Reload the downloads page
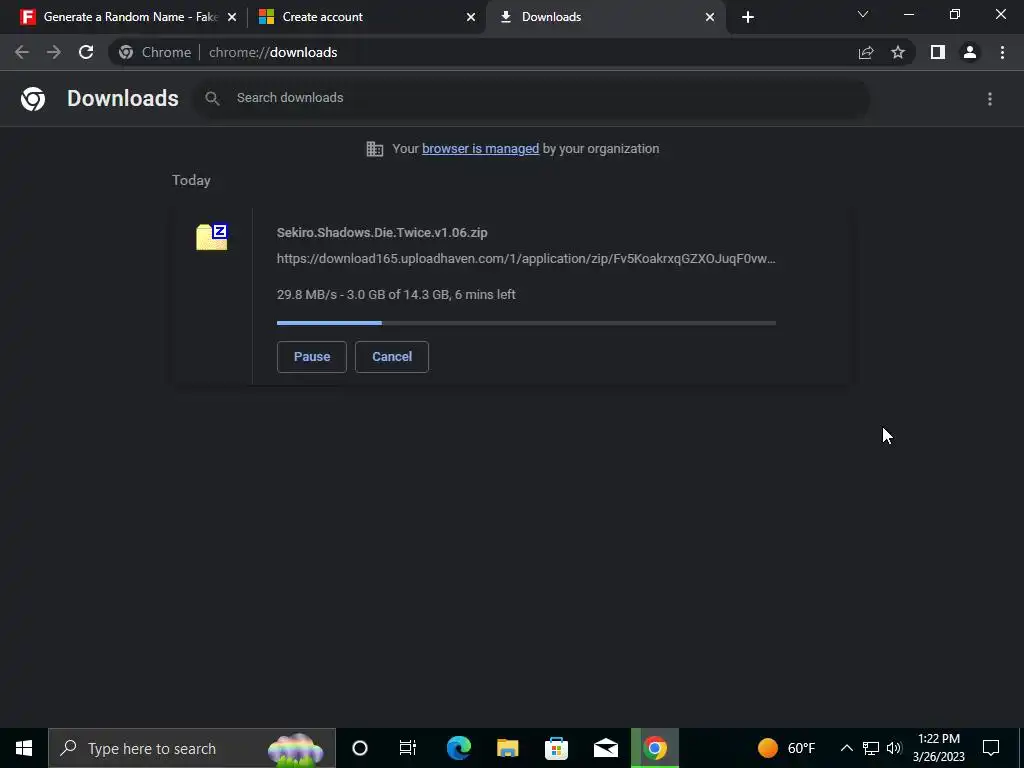The width and height of the screenshot is (1024, 768). [x=86, y=52]
